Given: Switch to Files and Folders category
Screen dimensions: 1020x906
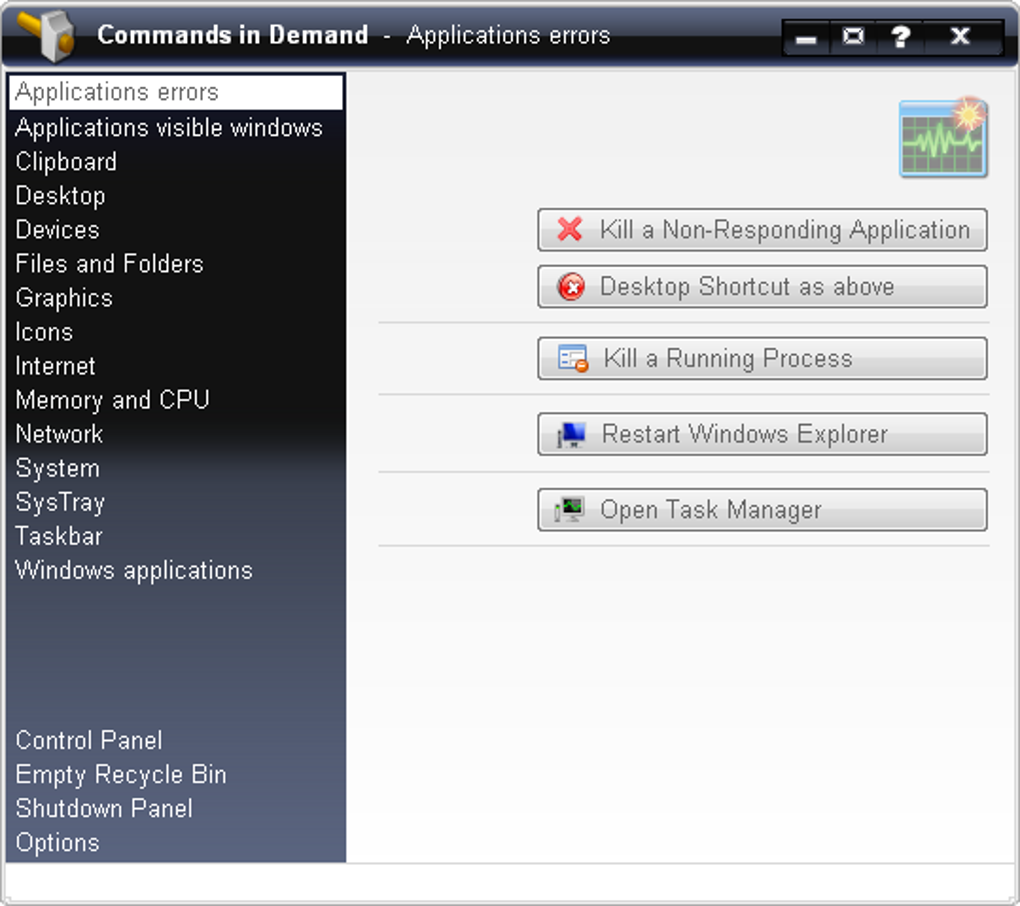Looking at the screenshot, I should pyautogui.click(x=109, y=264).
